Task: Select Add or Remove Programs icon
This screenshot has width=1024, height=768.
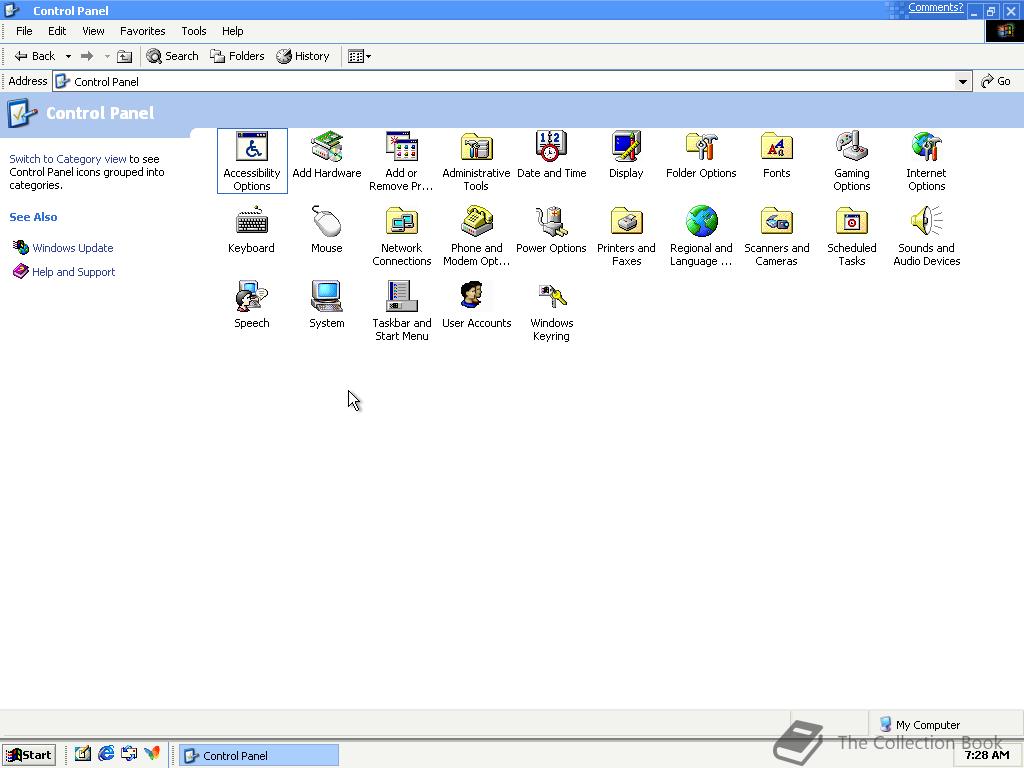Action: click(401, 161)
